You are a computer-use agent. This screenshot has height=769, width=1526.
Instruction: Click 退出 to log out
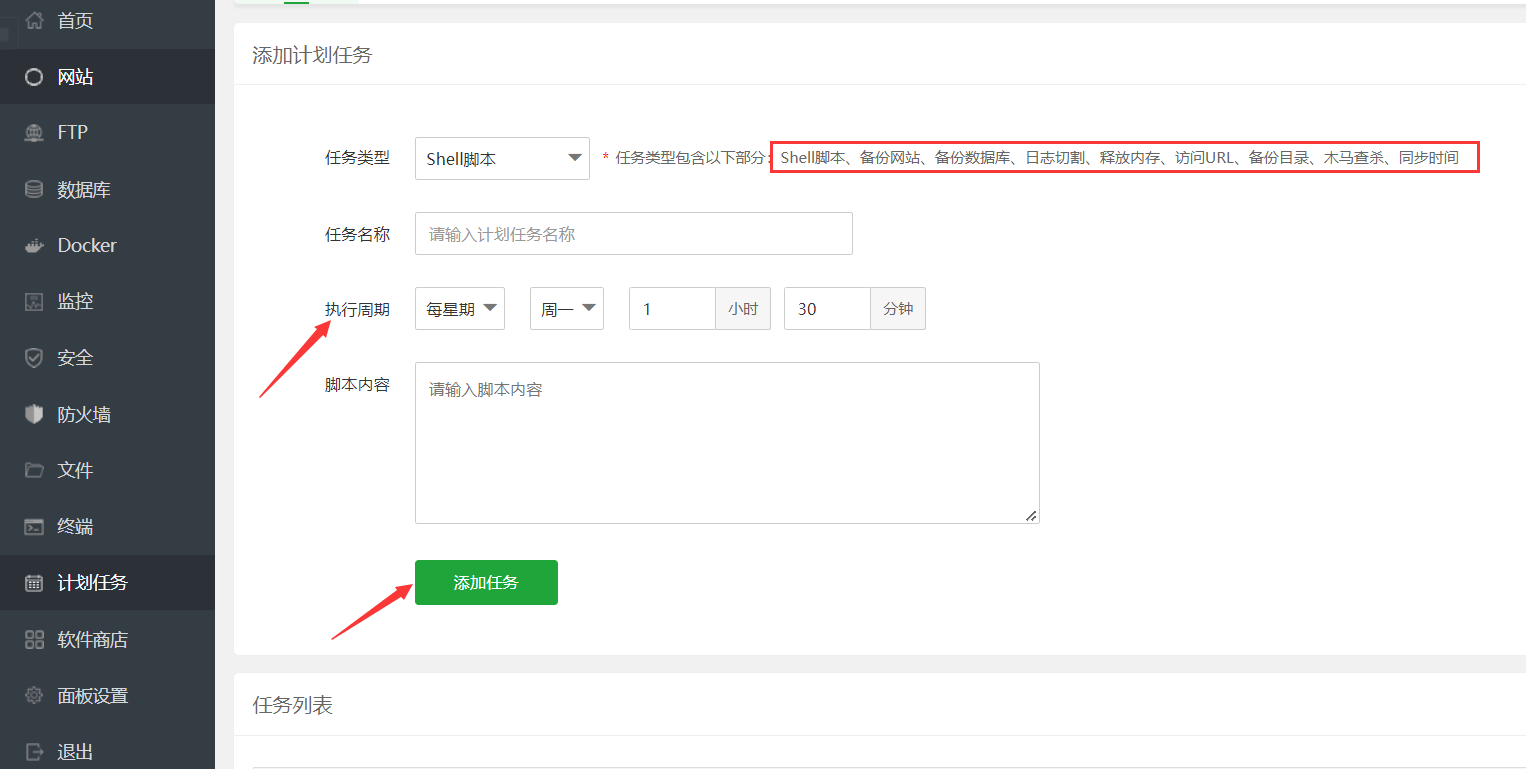click(75, 752)
